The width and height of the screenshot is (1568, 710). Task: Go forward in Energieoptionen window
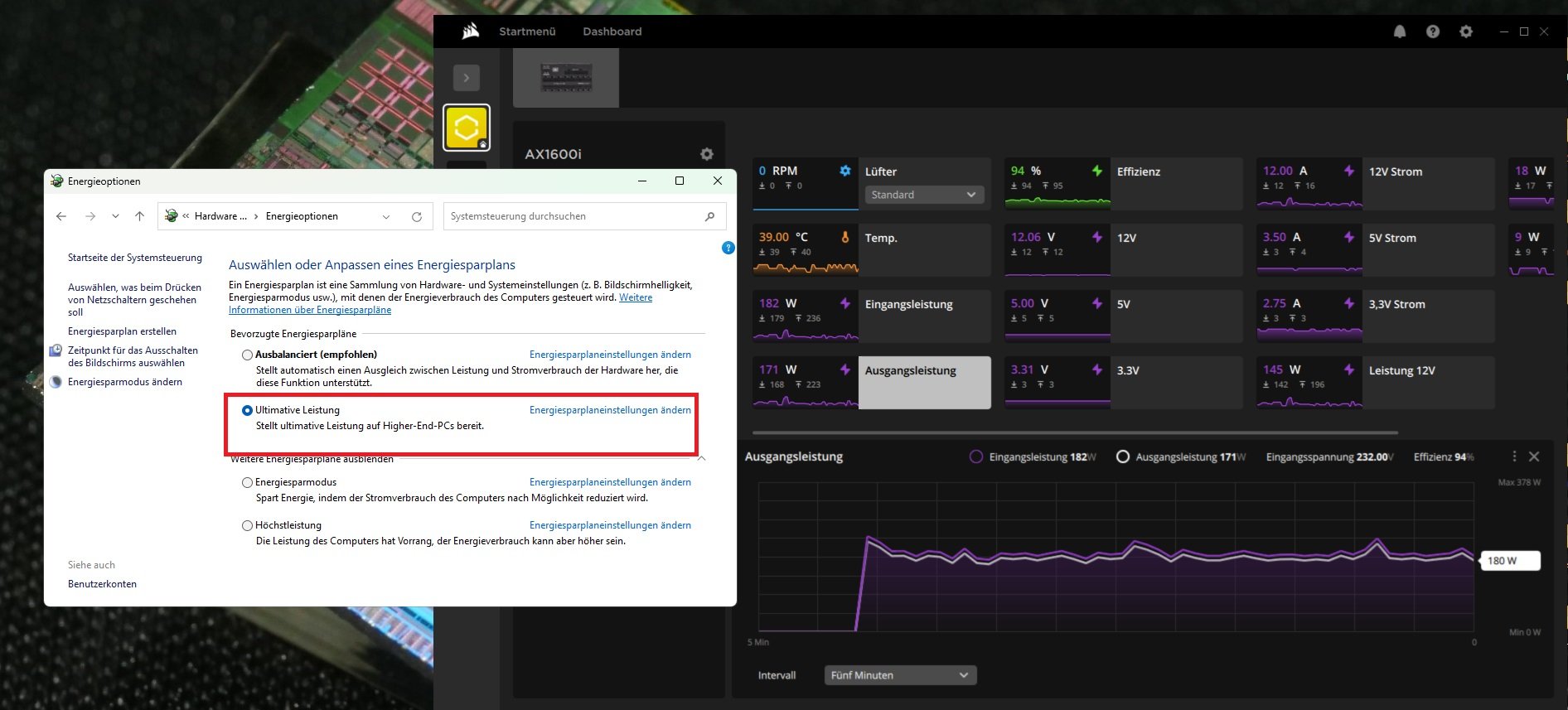[90, 216]
